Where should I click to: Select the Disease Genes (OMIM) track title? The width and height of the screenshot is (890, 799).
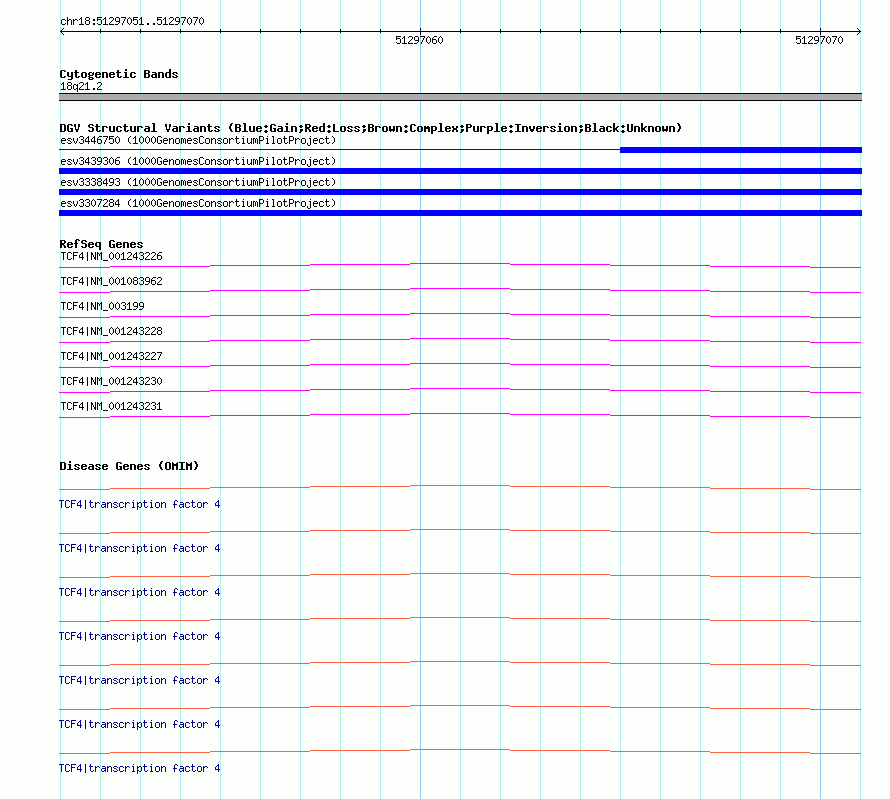129,466
